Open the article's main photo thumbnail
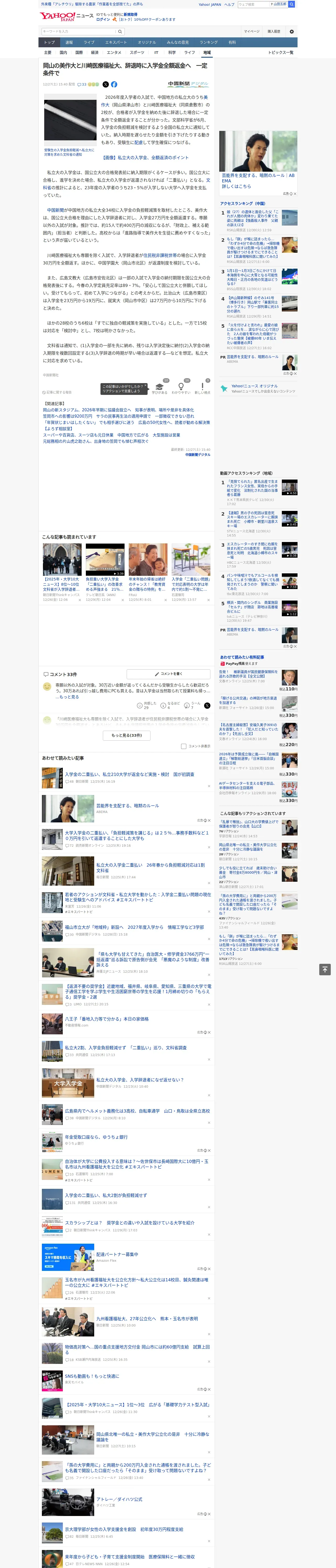336x1568 pixels. coord(70,119)
